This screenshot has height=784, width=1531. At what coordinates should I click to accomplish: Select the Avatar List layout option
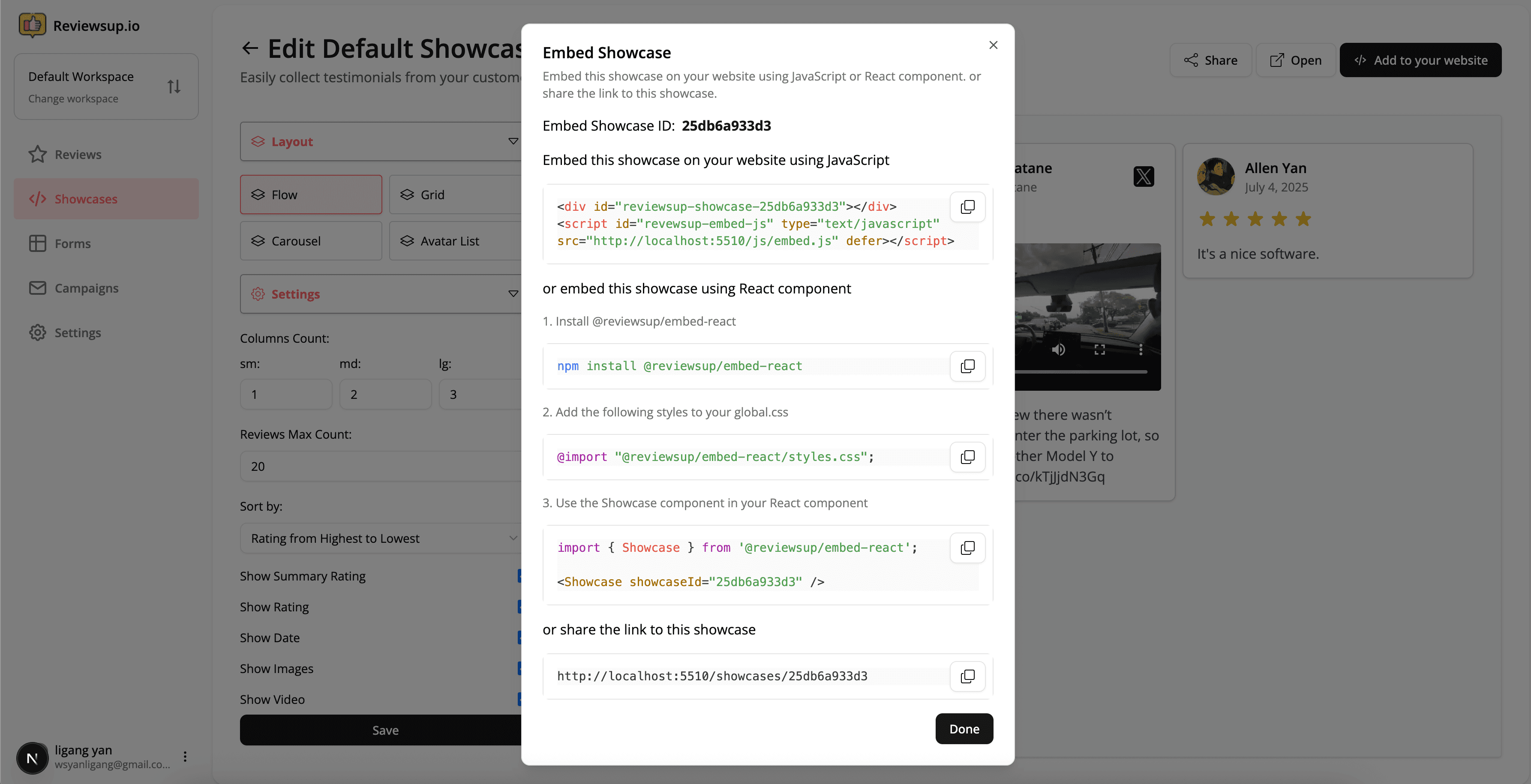[455, 241]
